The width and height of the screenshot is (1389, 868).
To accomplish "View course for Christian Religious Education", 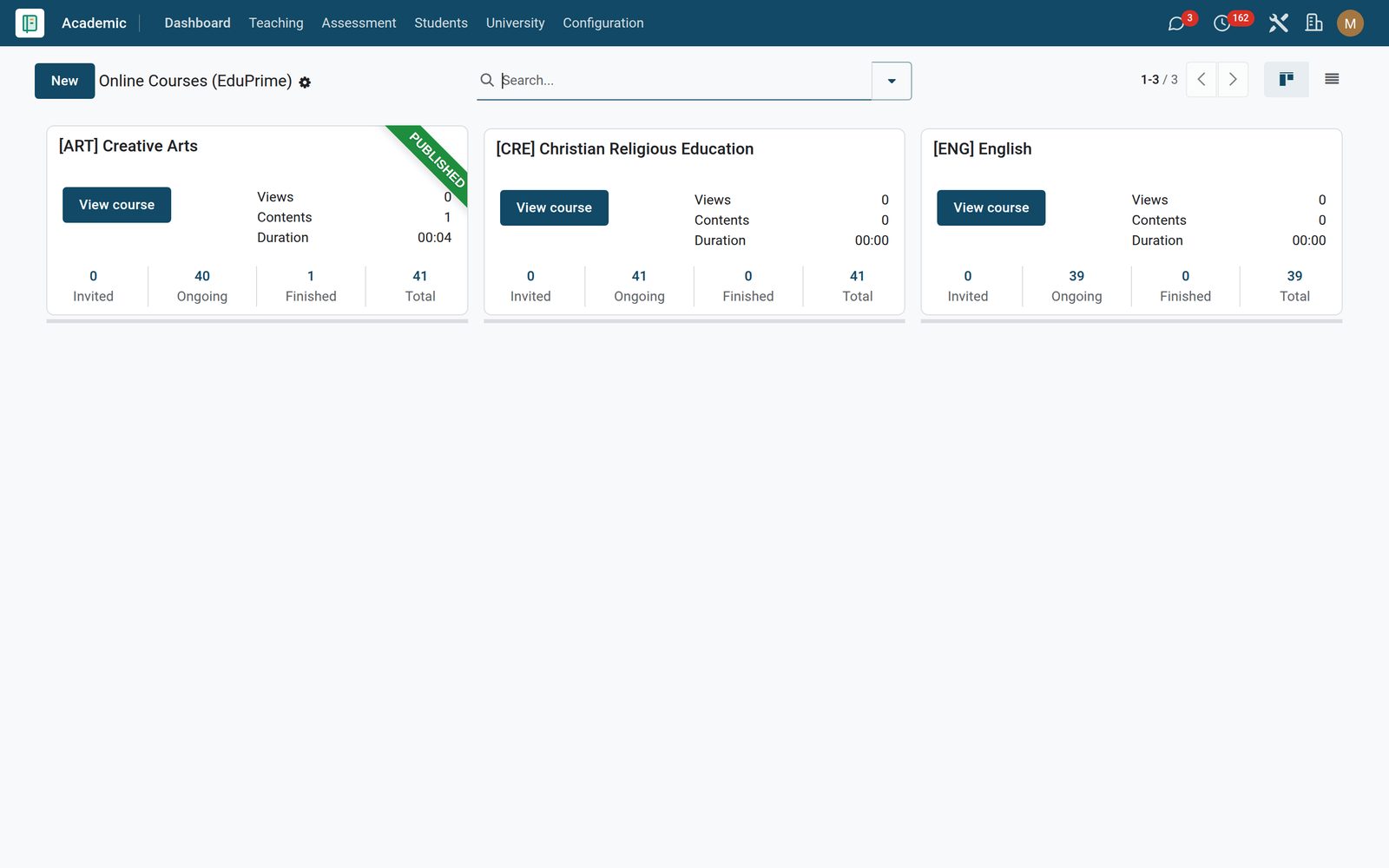I will 554,207.
